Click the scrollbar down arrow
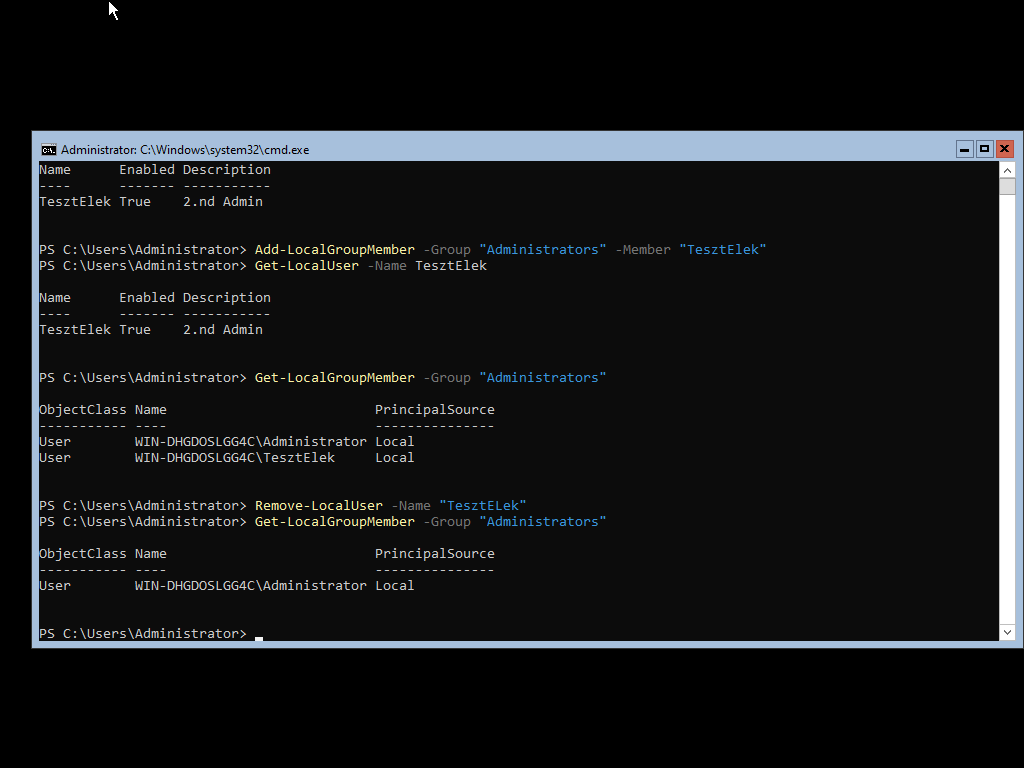 point(1007,632)
